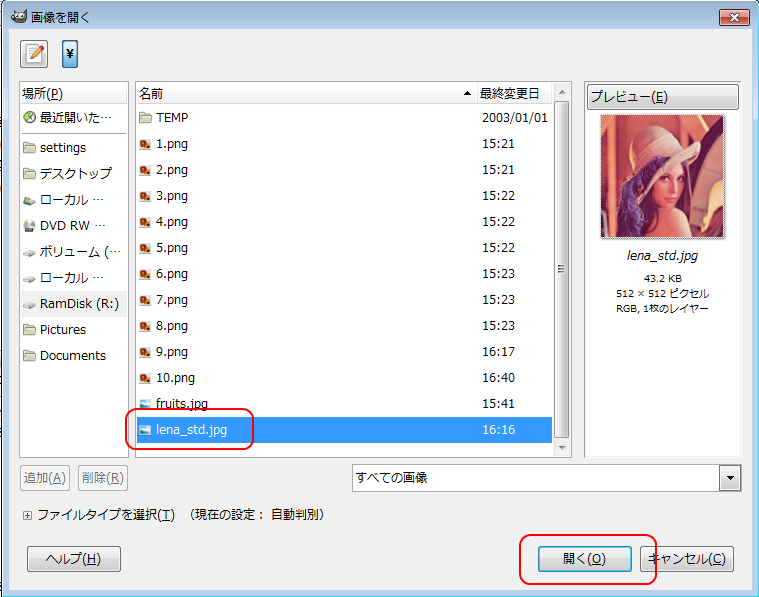This screenshot has width=759, height=597.
Task: Click the ¥ path root button
Action: (70, 53)
